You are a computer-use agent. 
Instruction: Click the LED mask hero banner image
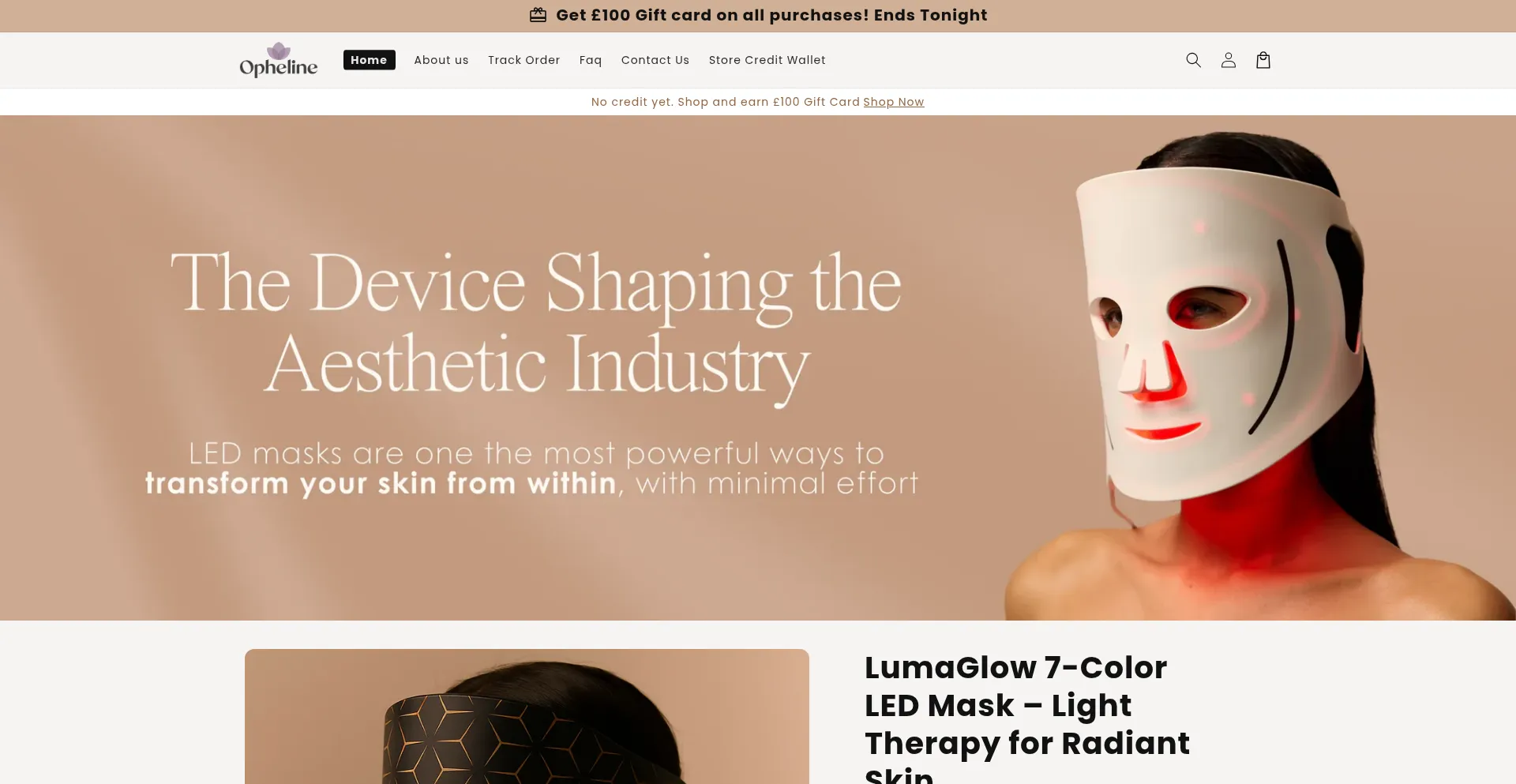coord(758,368)
